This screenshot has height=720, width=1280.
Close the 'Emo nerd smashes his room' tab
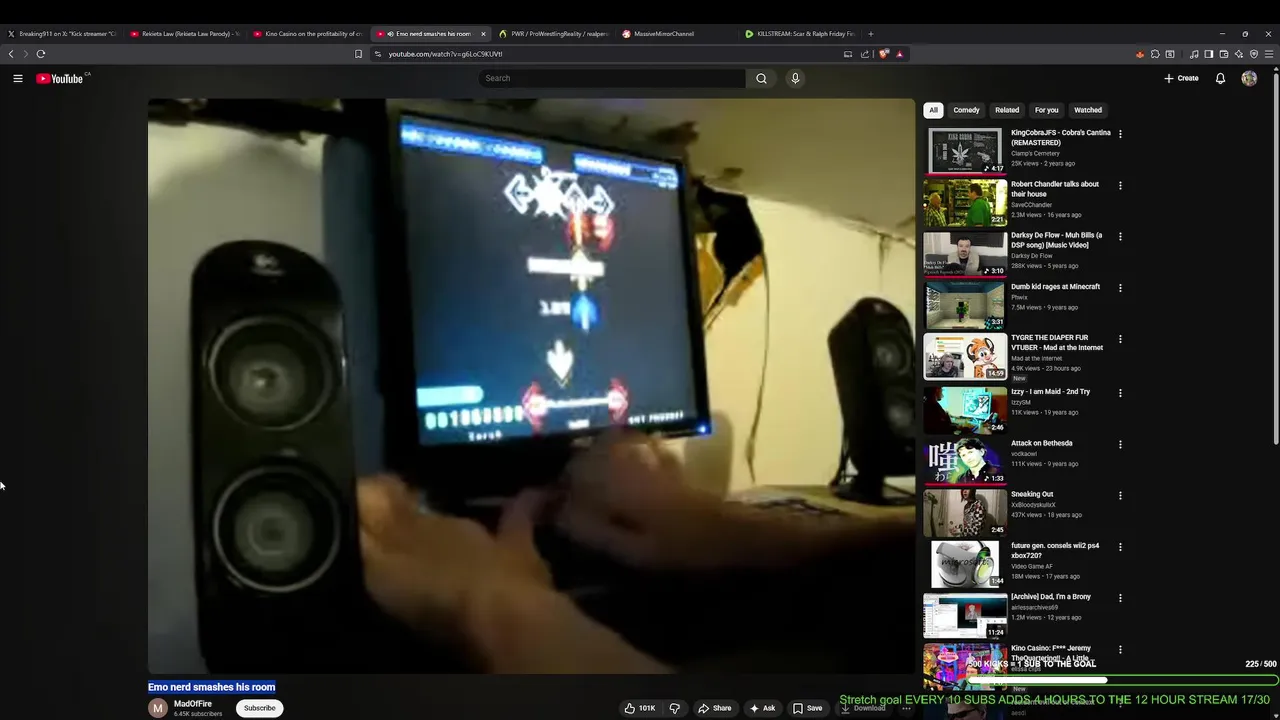point(483,34)
